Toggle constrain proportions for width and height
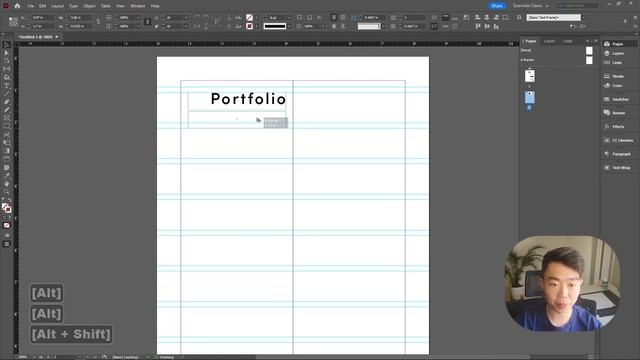Viewport: 640px width, 360px height. [98, 22]
